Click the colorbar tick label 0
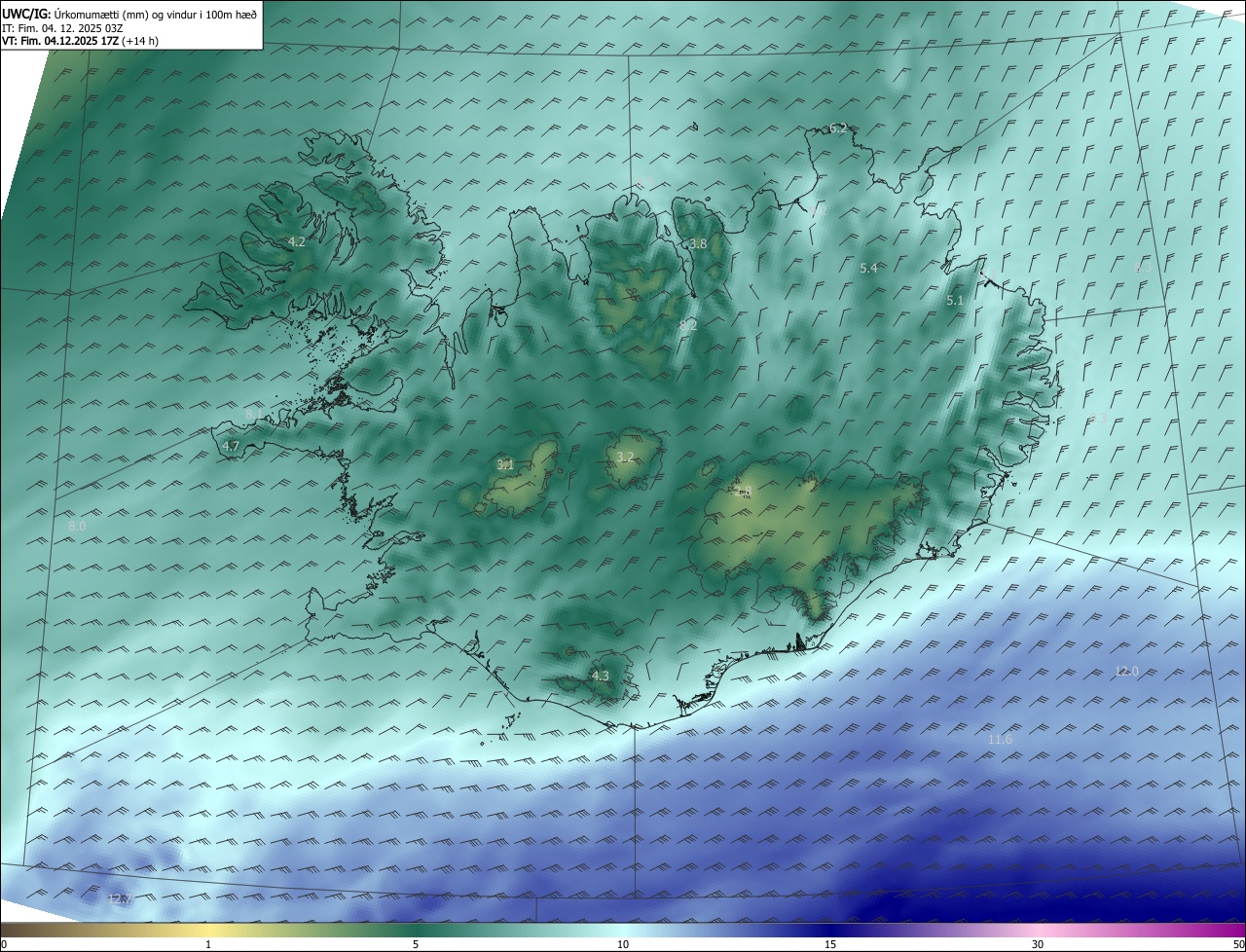1246x952 pixels. pyautogui.click(x=3, y=944)
